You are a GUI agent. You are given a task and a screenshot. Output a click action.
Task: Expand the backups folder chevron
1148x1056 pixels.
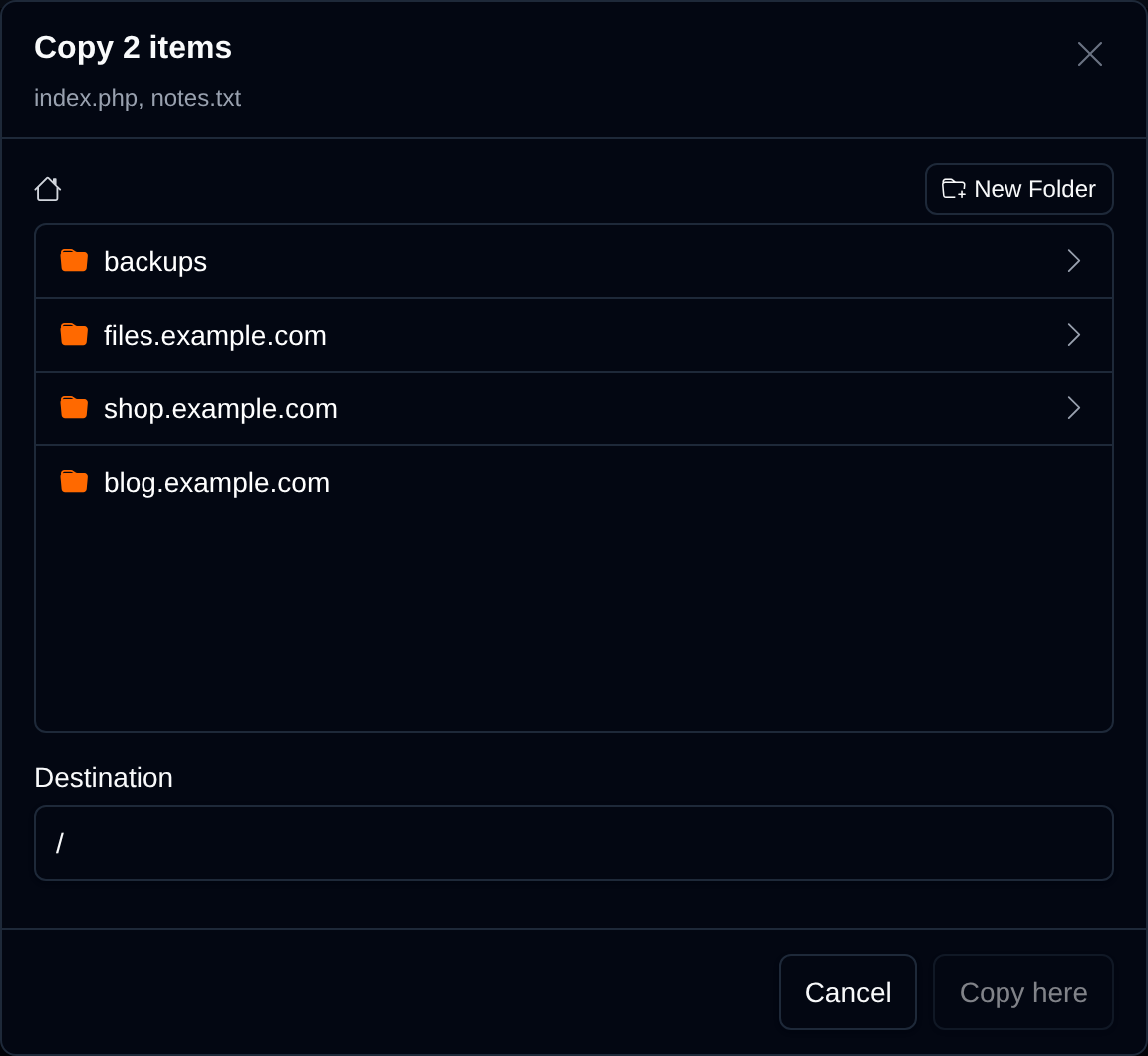(x=1073, y=261)
